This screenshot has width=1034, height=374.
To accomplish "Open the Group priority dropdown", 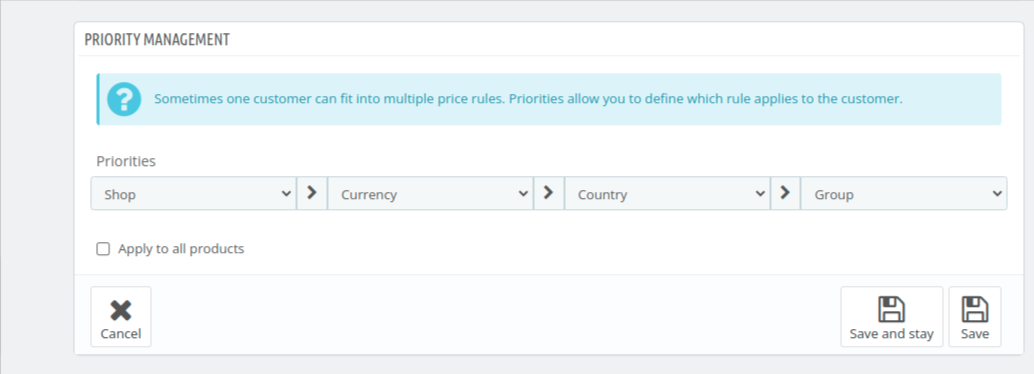I will click(x=903, y=193).
